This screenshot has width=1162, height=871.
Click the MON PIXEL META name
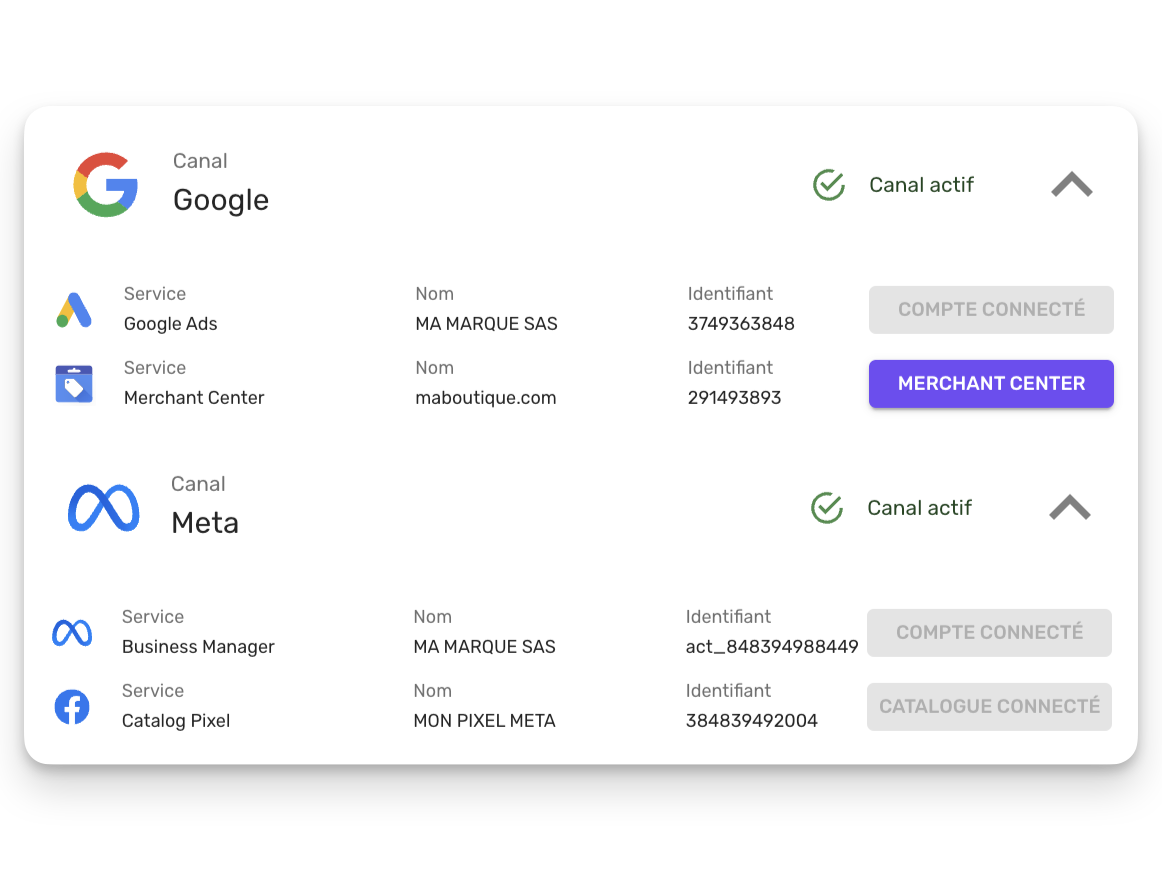pyautogui.click(x=484, y=721)
